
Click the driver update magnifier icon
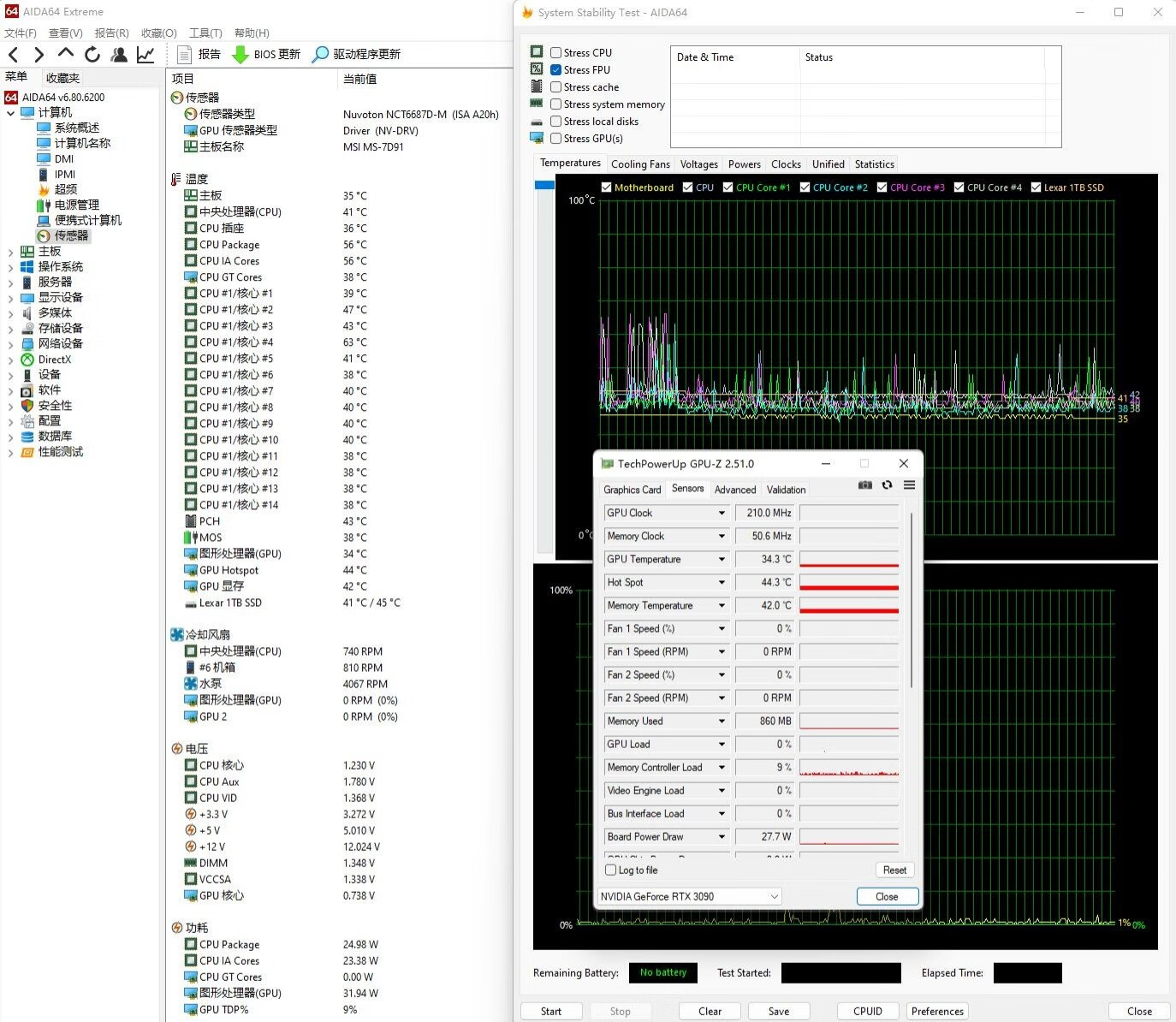(320, 54)
